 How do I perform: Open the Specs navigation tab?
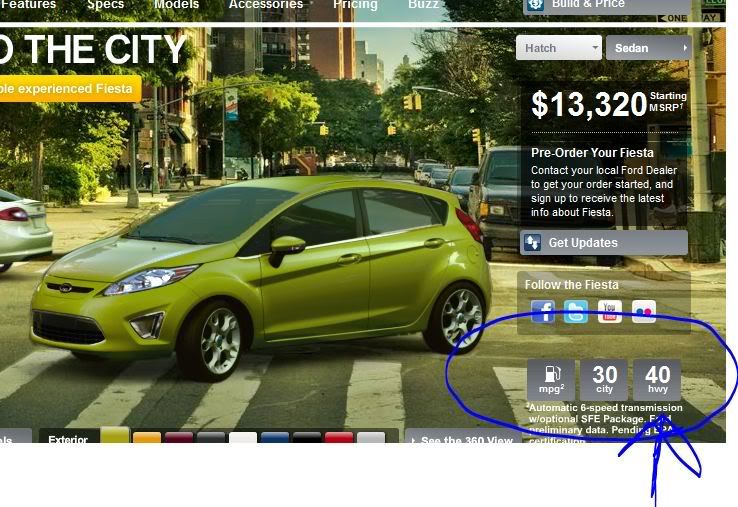(105, 5)
